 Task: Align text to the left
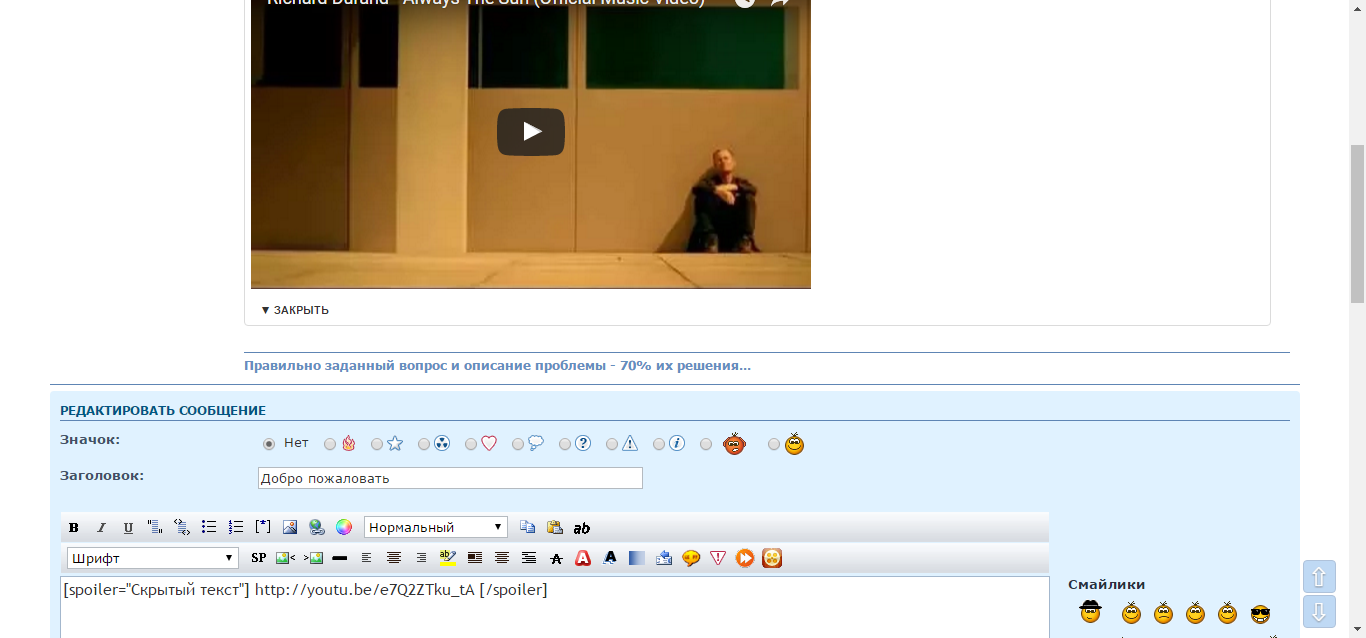[367, 558]
